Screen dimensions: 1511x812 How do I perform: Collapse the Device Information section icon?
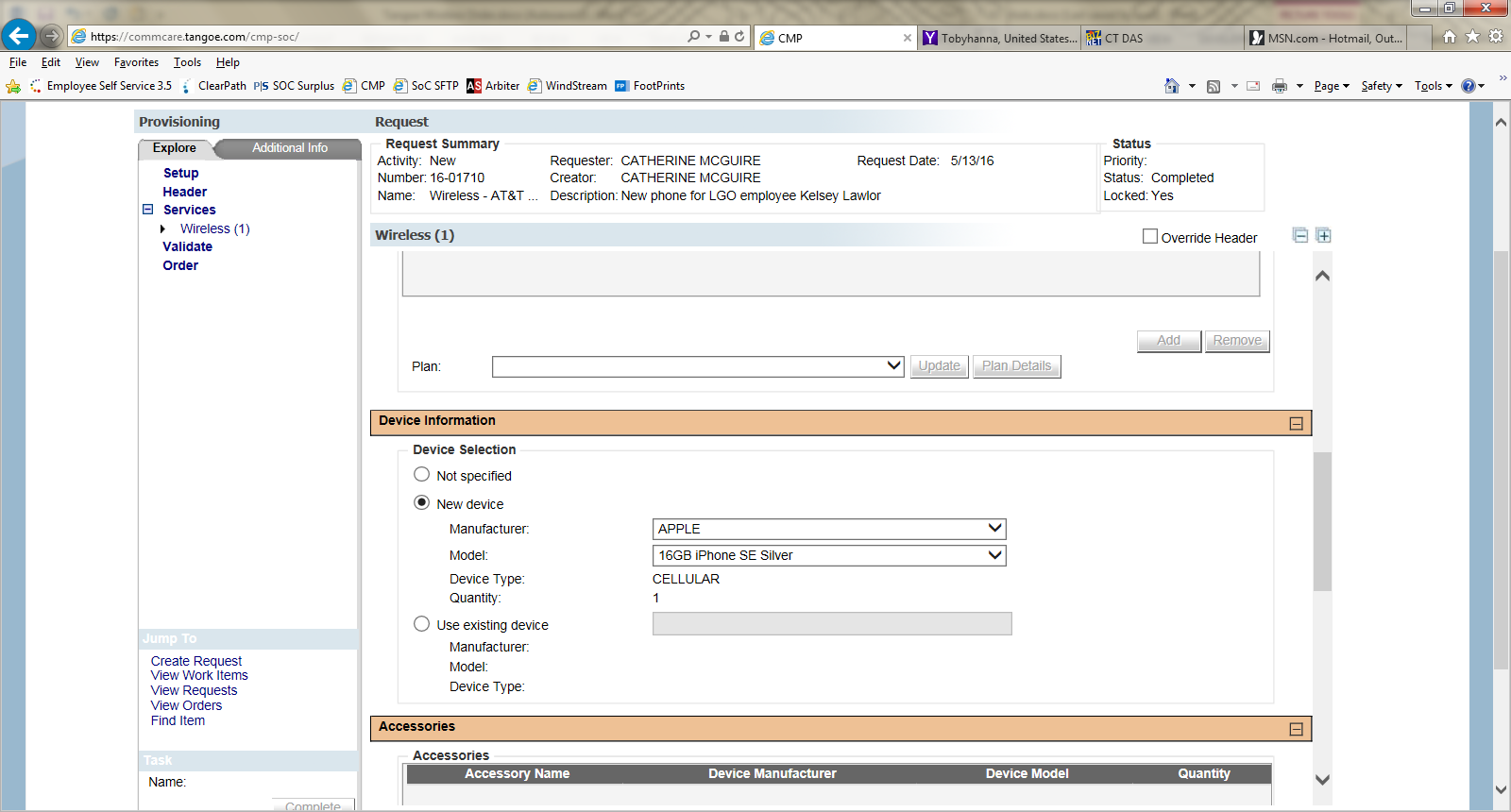click(1296, 424)
